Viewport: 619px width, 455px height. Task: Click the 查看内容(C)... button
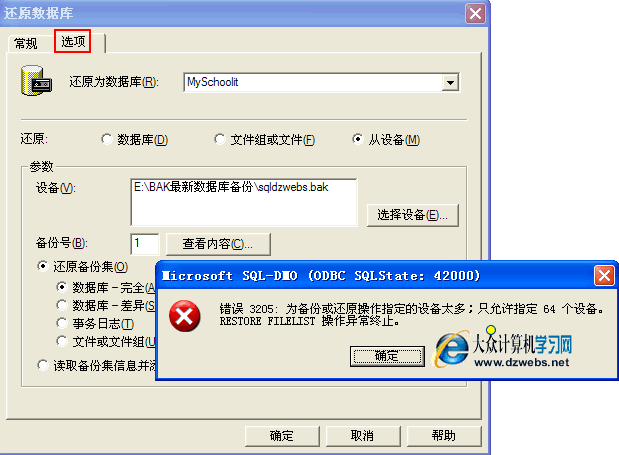point(218,244)
